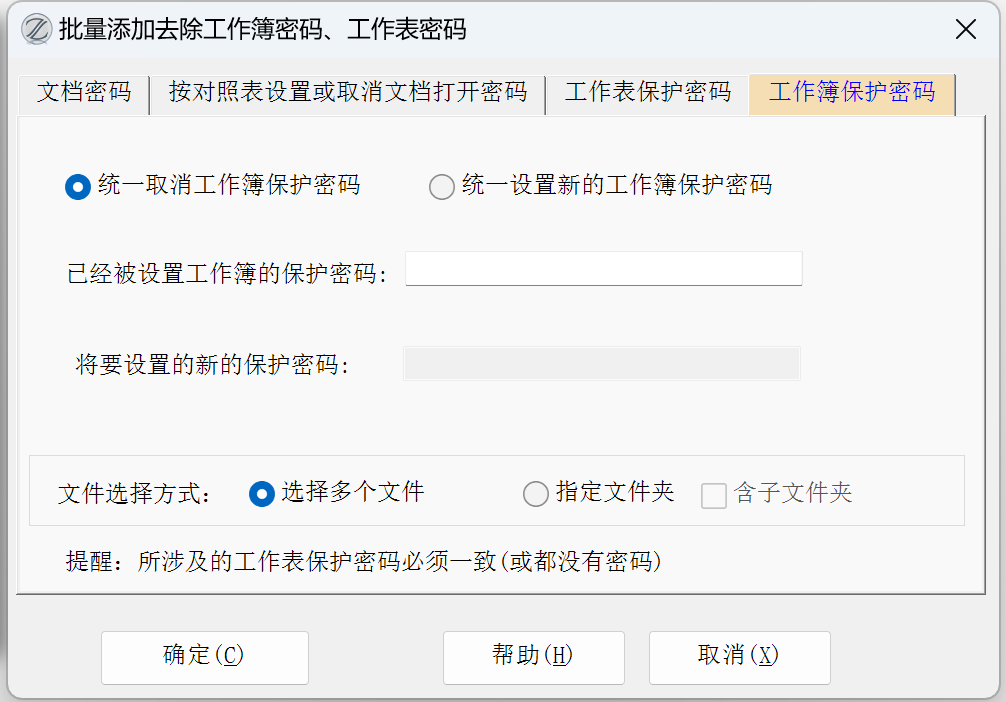The image size is (1006, 702).
Task: Click the 提醒 reminder text line
Action: (364, 562)
